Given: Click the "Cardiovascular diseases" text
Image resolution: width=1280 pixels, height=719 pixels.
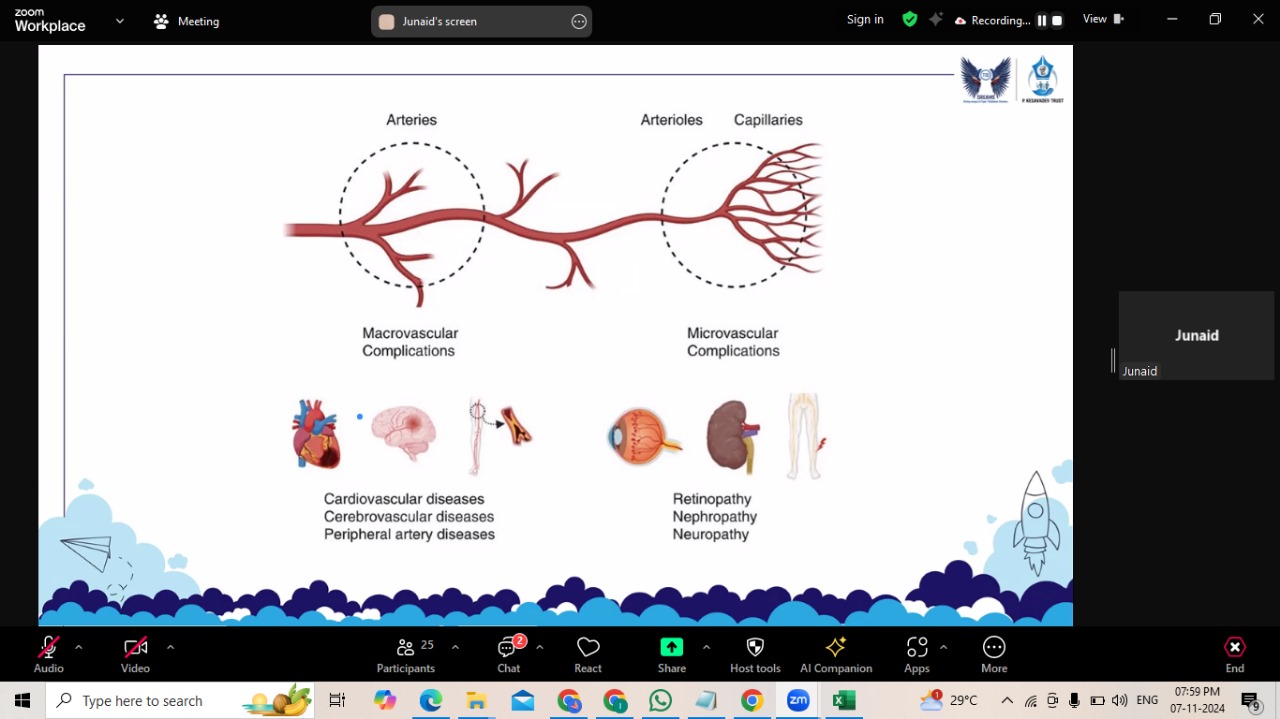Looking at the screenshot, I should point(404,499).
